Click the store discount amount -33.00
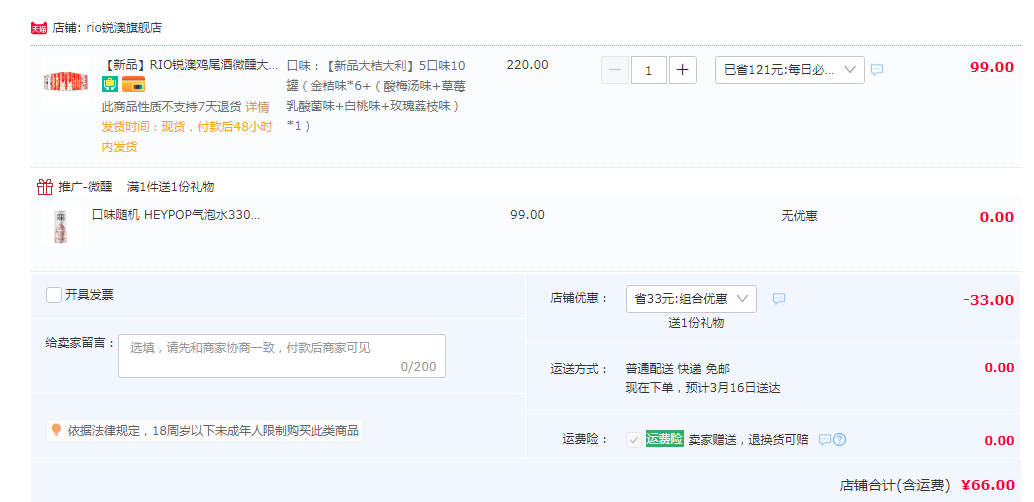Image resolution: width=1034 pixels, height=502 pixels. [x=988, y=300]
